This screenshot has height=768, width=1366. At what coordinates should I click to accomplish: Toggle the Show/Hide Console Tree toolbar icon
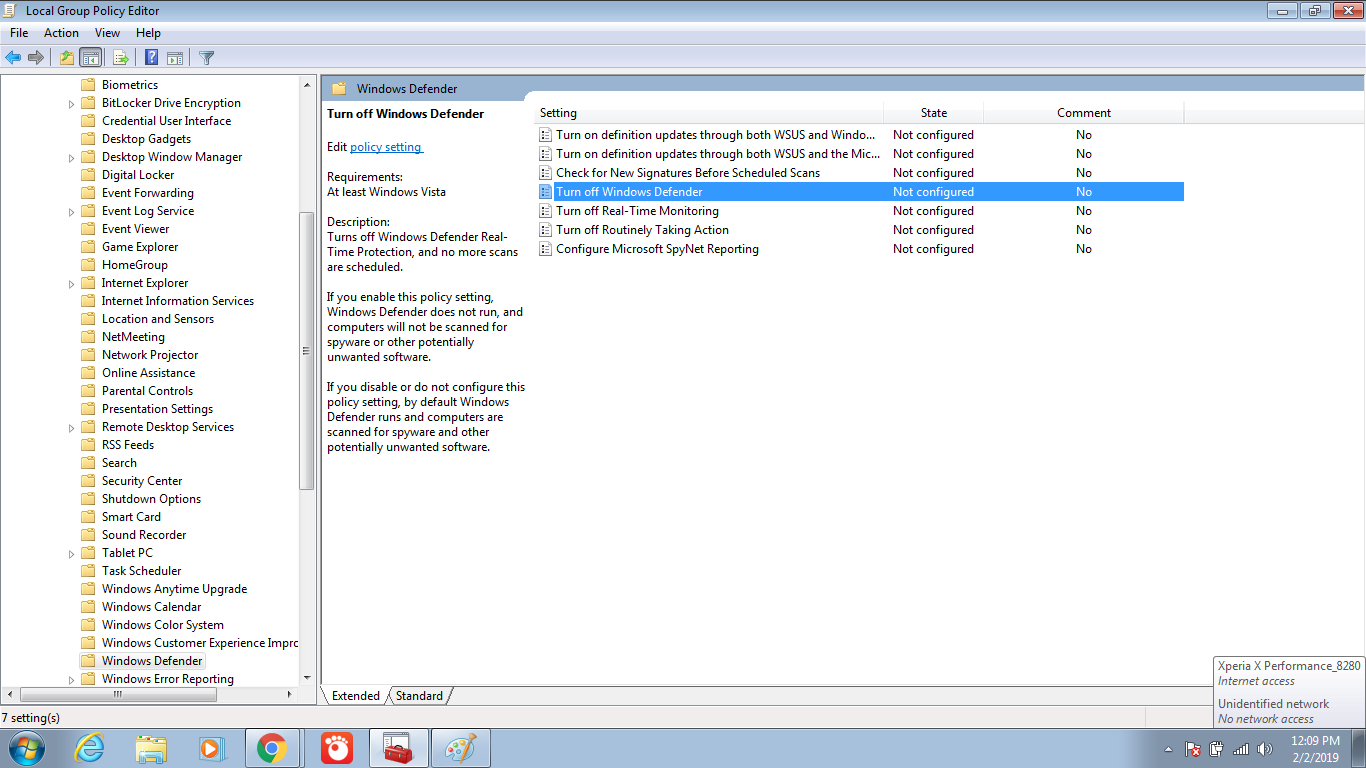[x=91, y=57]
